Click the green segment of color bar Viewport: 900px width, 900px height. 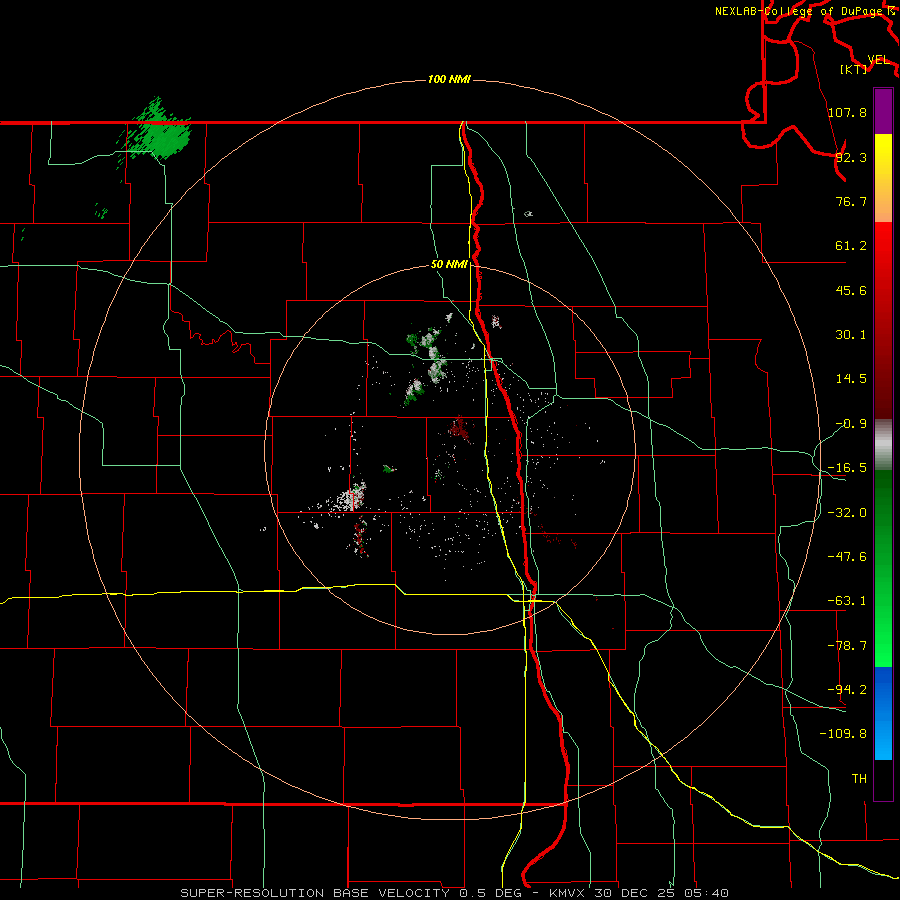[x=883, y=568]
